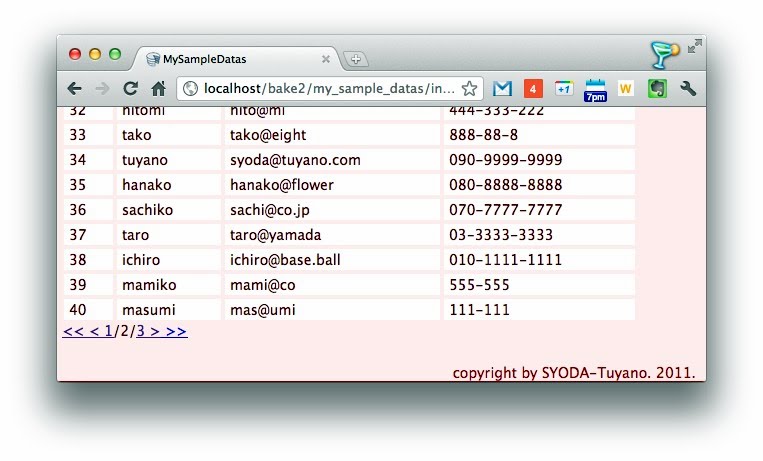Image resolution: width=763 pixels, height=461 pixels.
Task: Go to page 3 in pagination
Action: pyautogui.click(x=141, y=331)
